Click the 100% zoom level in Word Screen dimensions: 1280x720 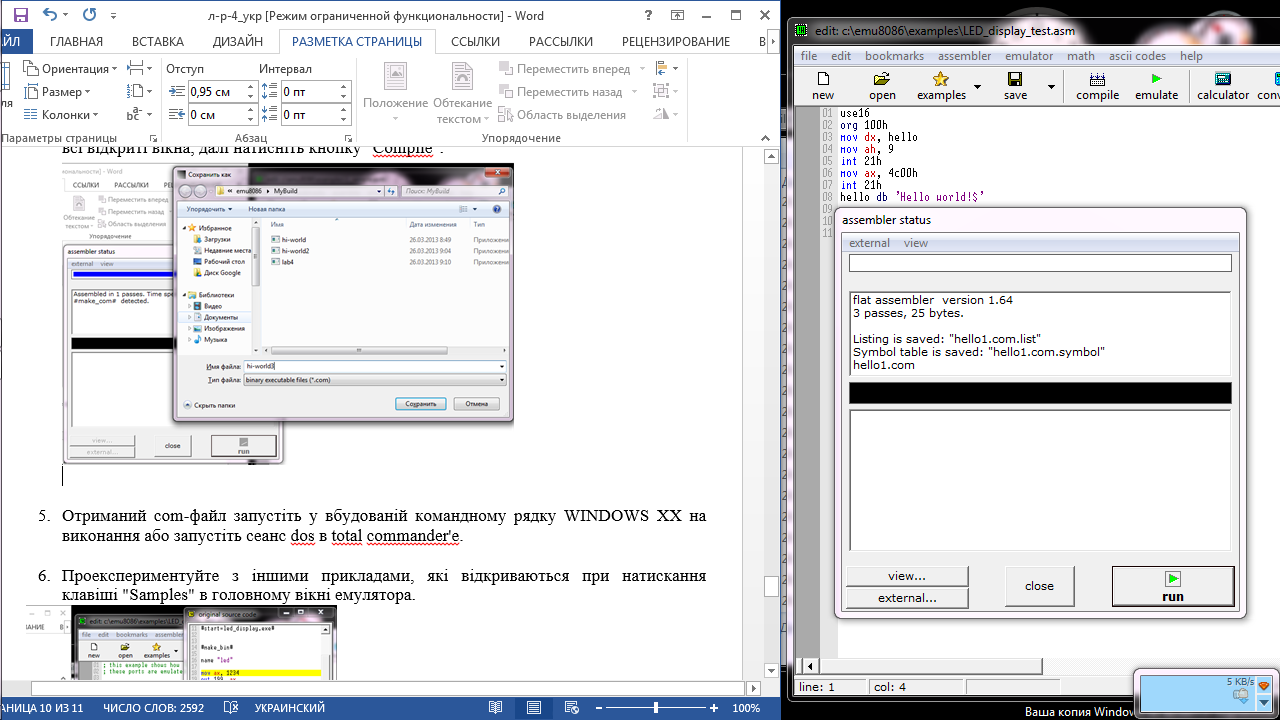[x=746, y=708]
